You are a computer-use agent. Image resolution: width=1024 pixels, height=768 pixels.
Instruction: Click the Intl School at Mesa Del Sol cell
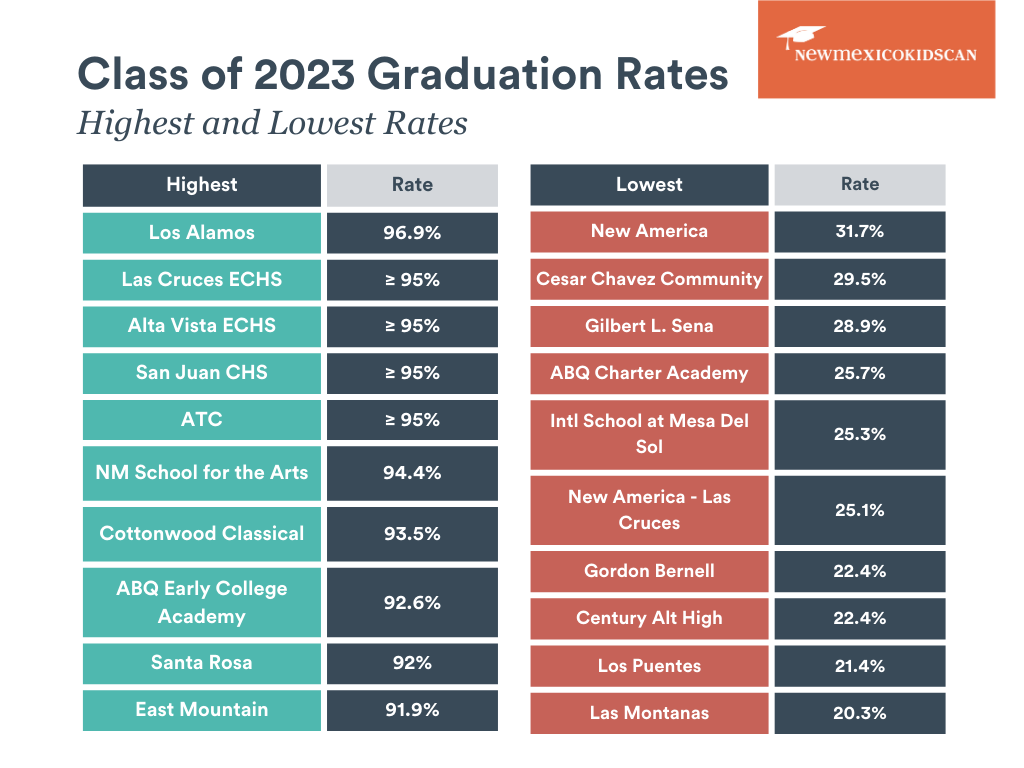pos(649,434)
